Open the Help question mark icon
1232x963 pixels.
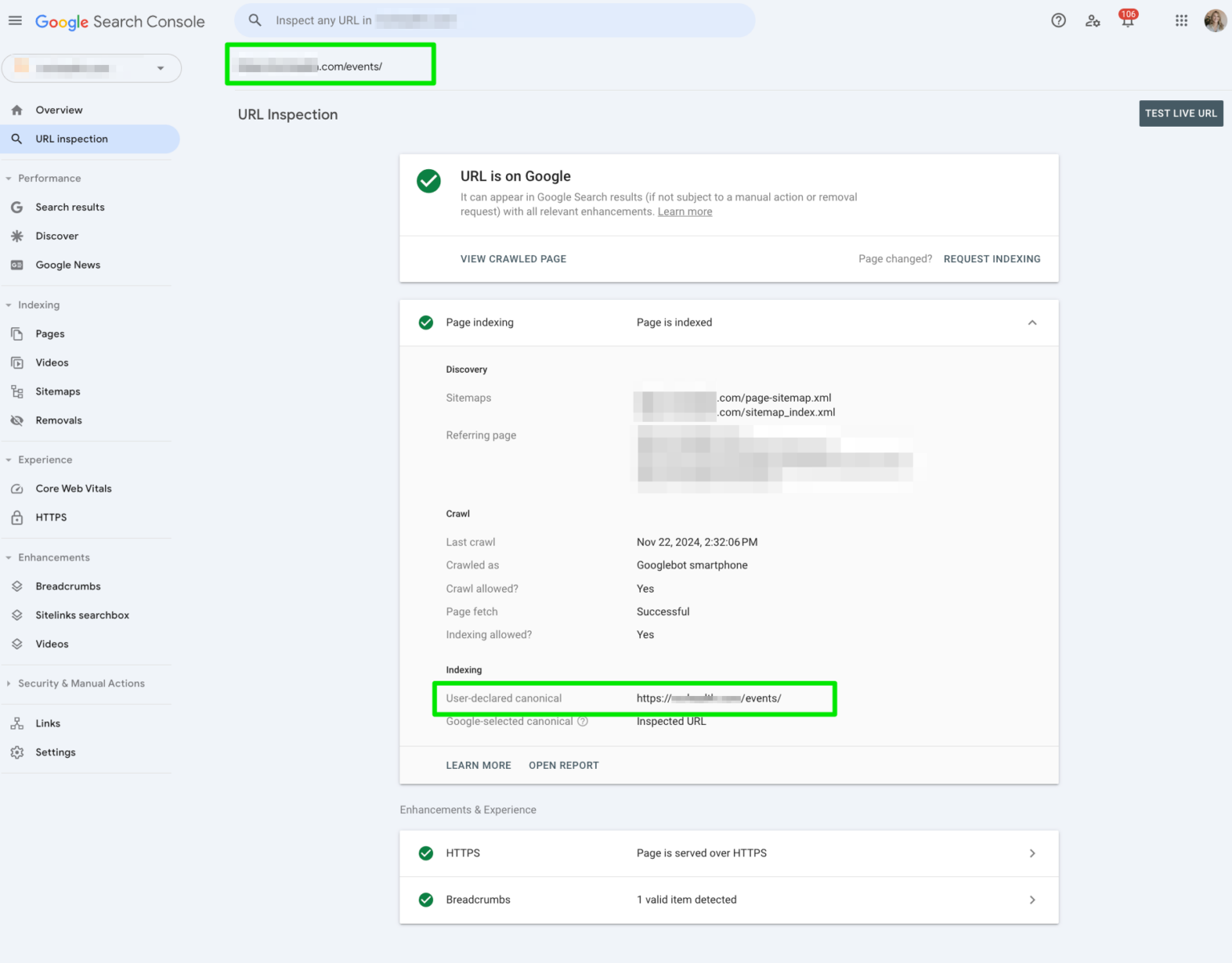pyautogui.click(x=1058, y=20)
